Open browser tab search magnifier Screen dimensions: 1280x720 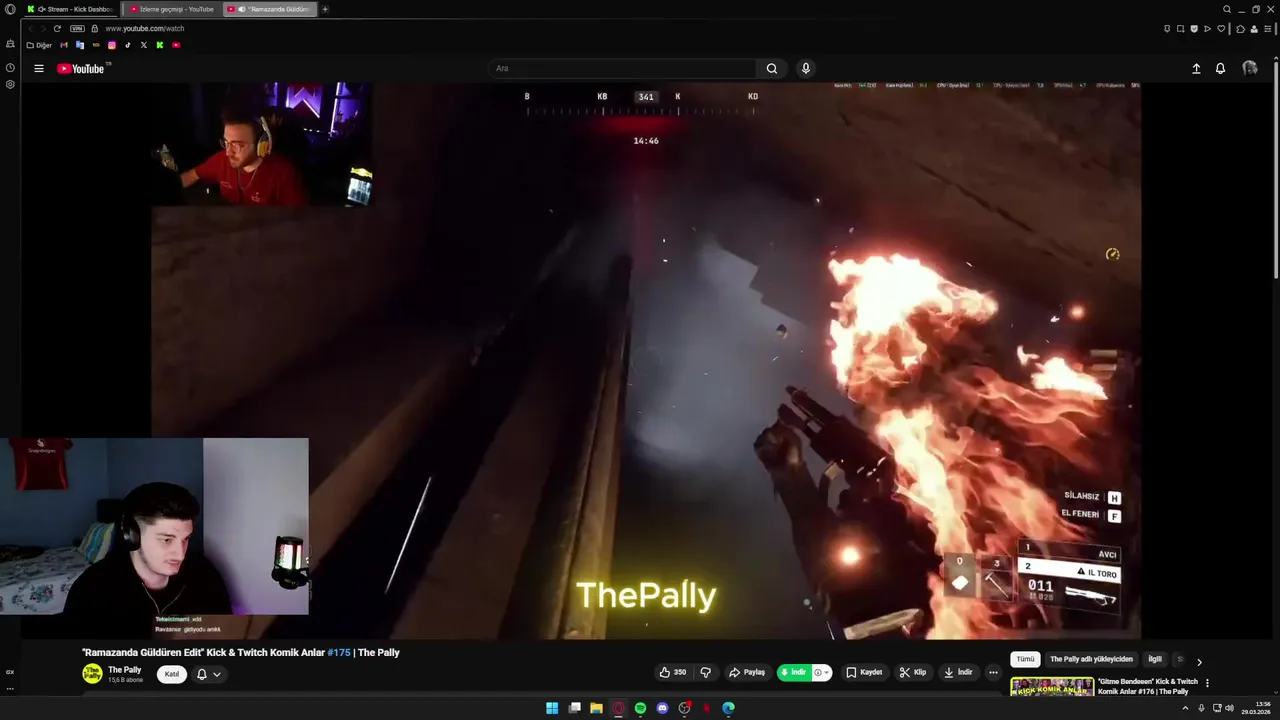click(1227, 9)
